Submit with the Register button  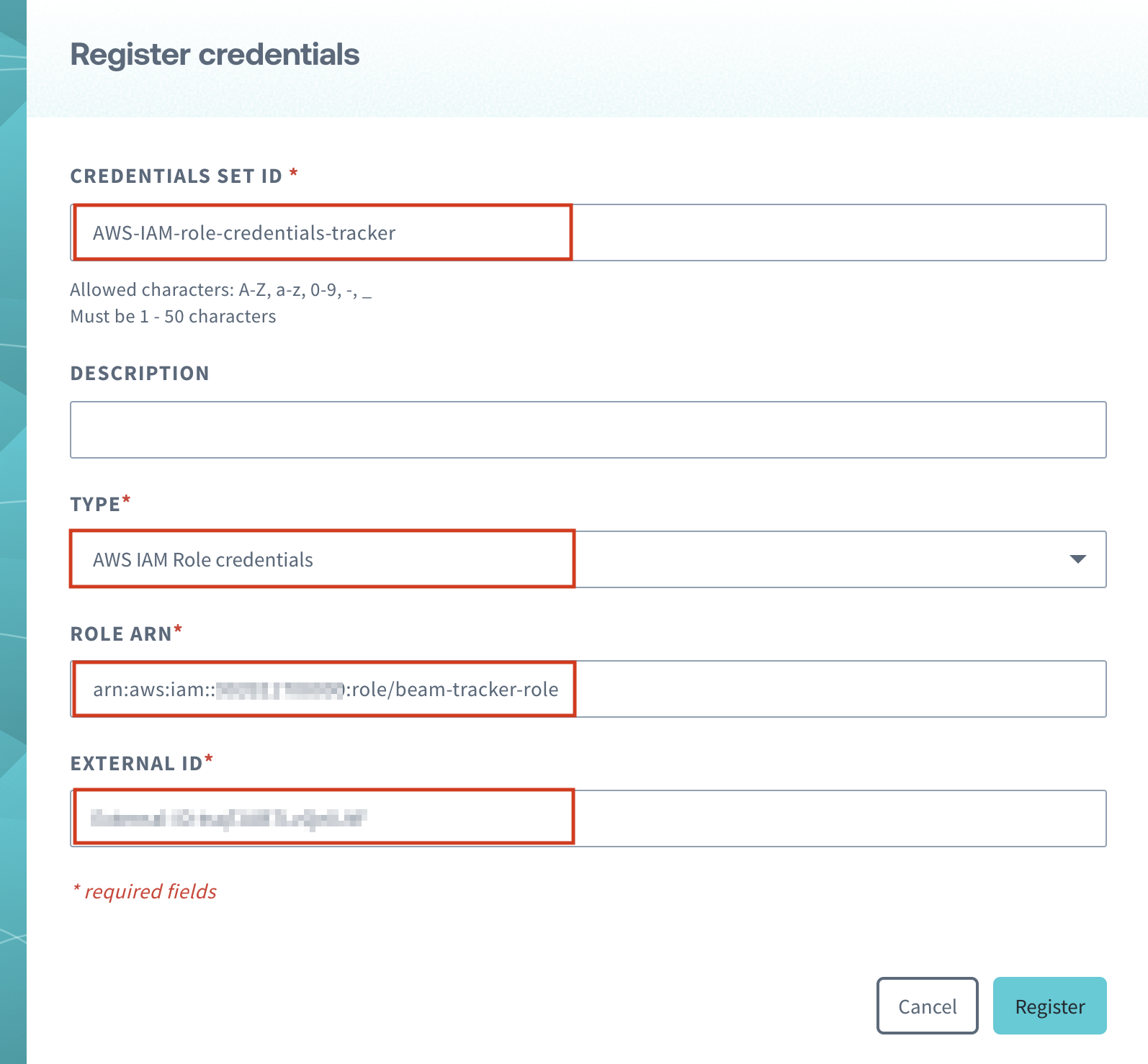(1049, 1006)
